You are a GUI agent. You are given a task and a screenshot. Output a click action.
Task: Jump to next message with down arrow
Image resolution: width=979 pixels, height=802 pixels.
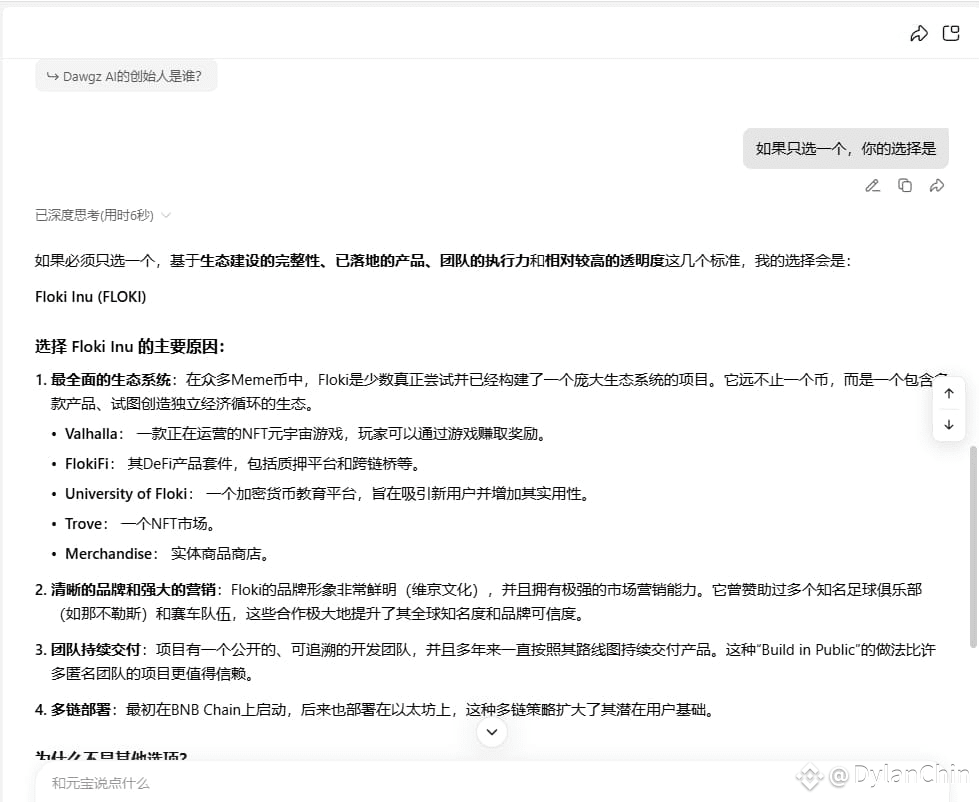click(x=949, y=425)
